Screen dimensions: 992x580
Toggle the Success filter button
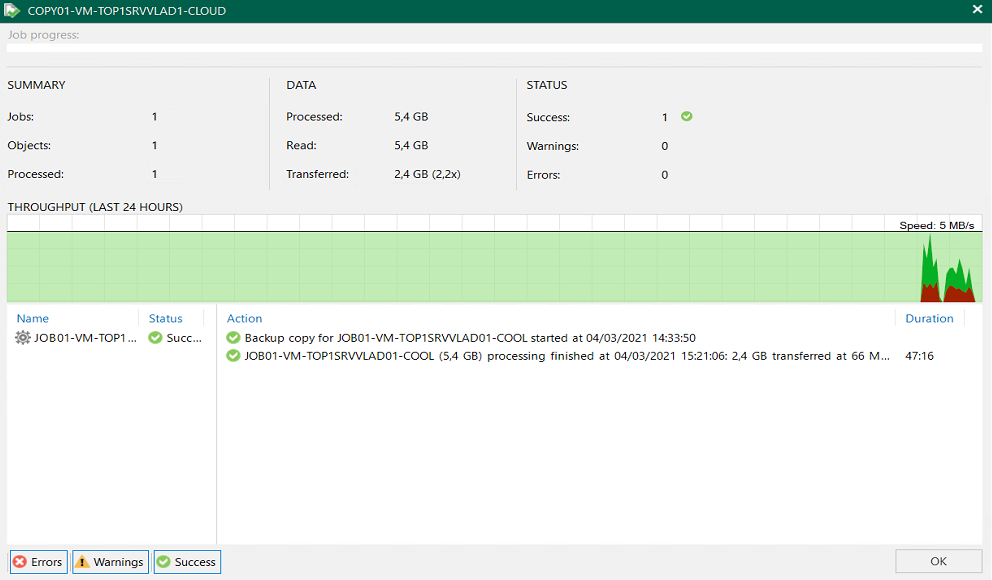point(187,562)
